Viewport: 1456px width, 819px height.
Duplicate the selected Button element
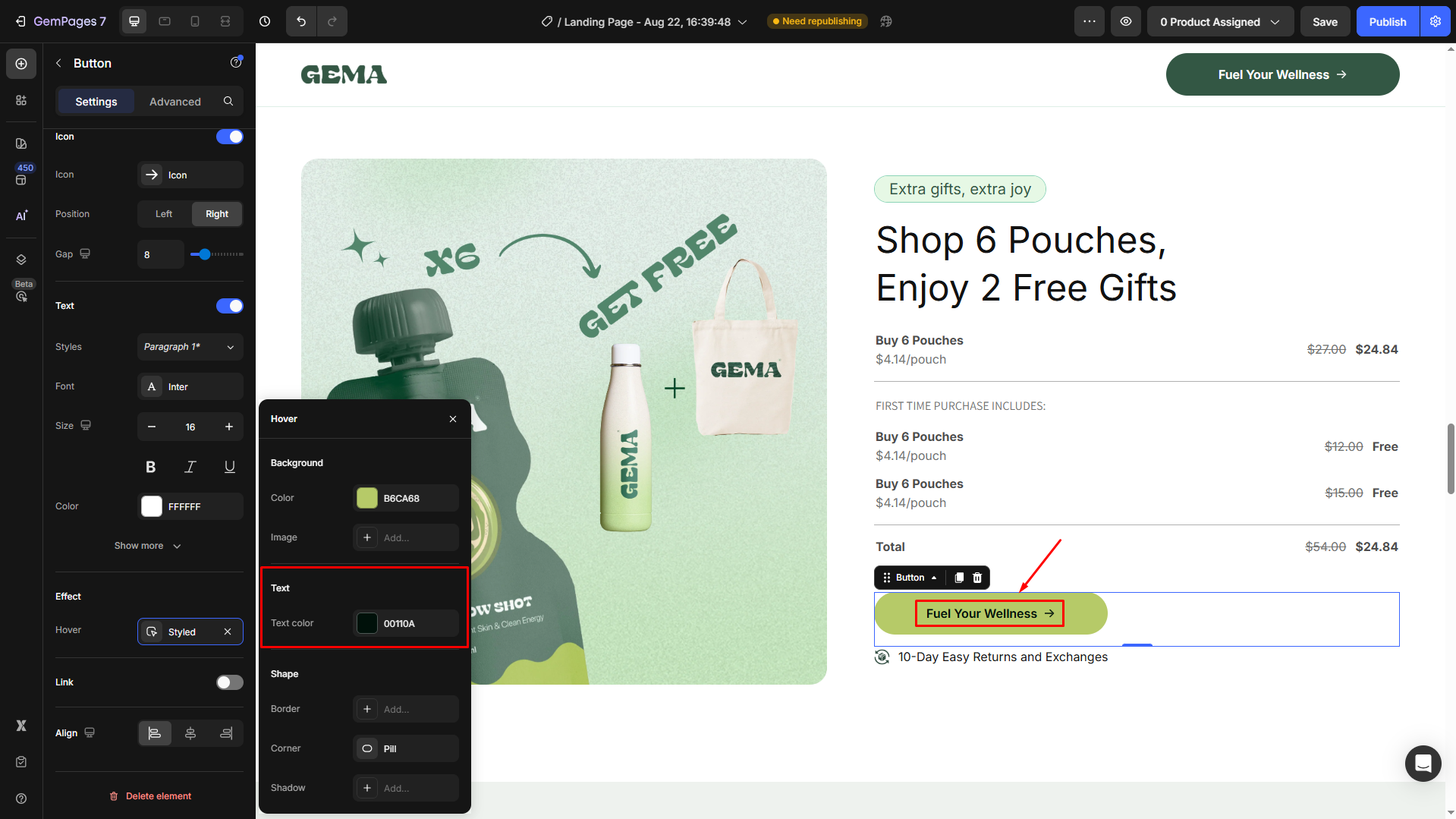[959, 578]
